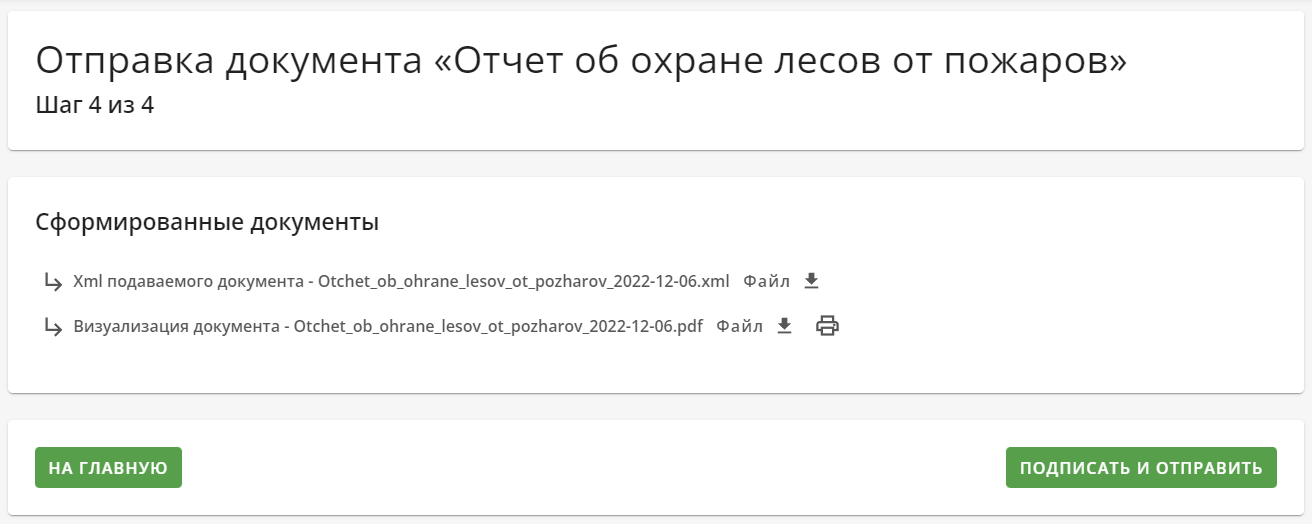Click the Шаг 4 из 4 step indicator
This screenshot has height=524, width=1312.
click(94, 105)
